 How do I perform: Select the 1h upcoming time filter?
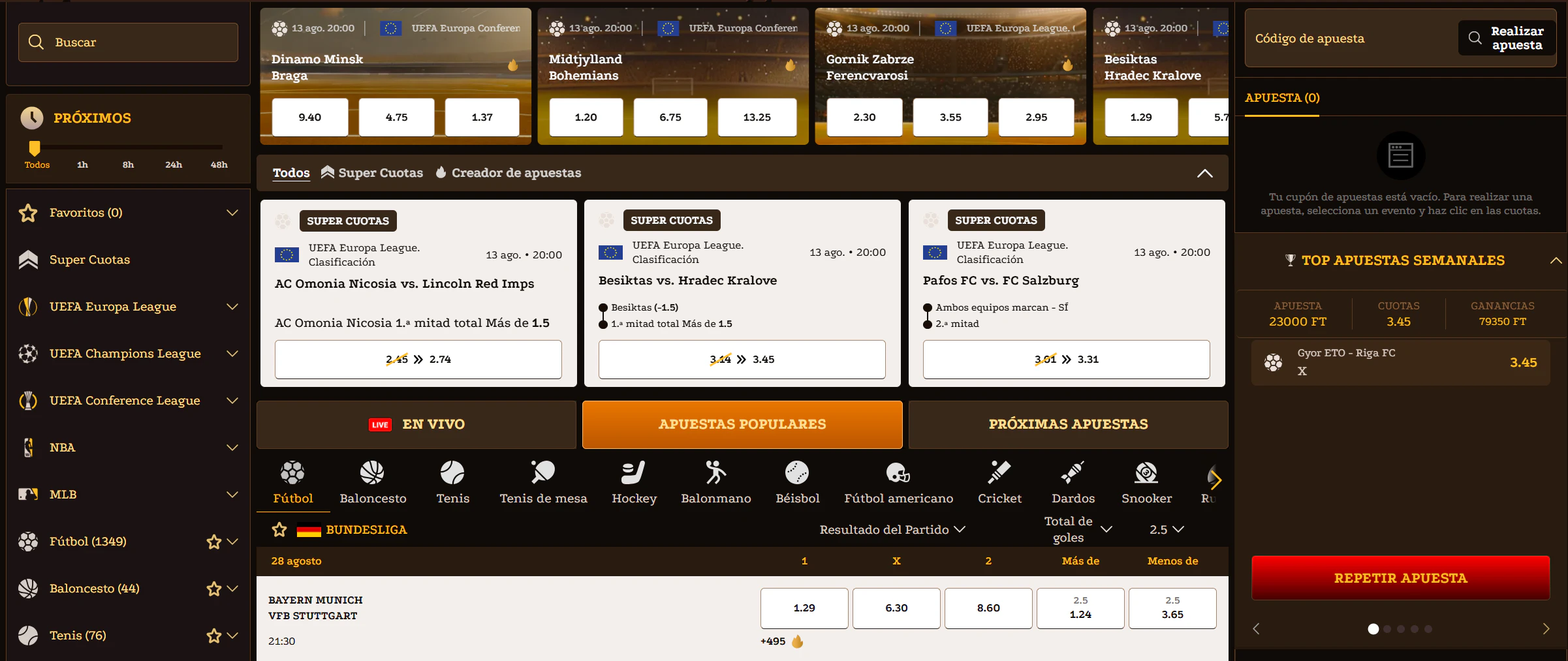click(82, 165)
